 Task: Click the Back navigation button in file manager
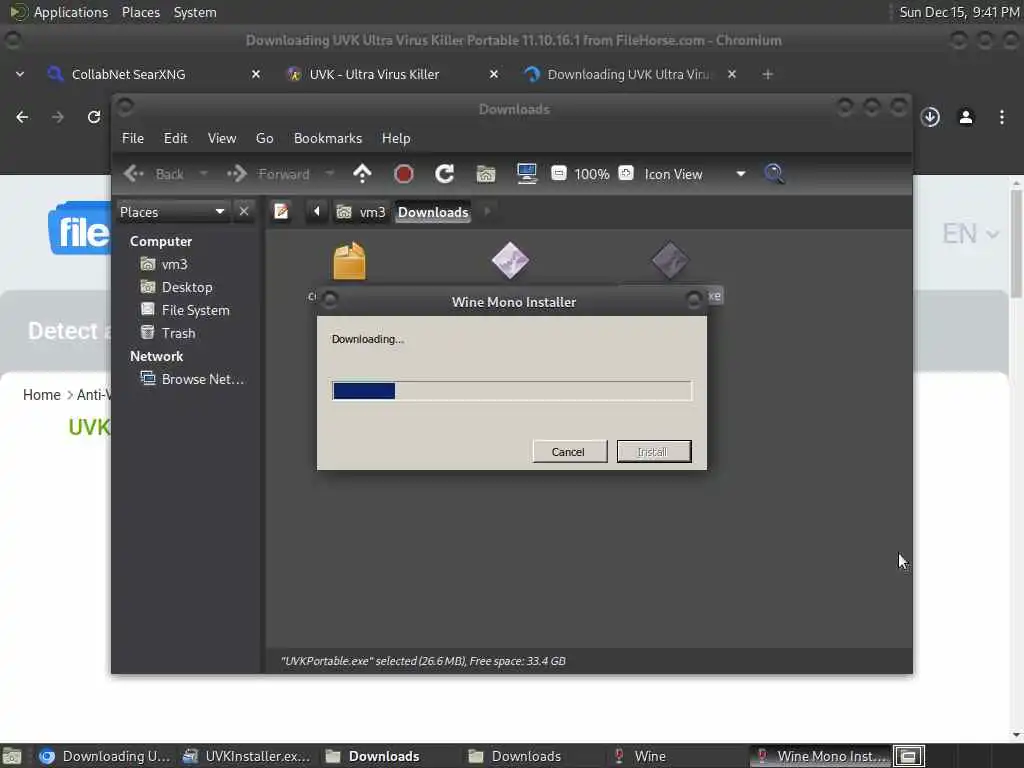(153, 174)
